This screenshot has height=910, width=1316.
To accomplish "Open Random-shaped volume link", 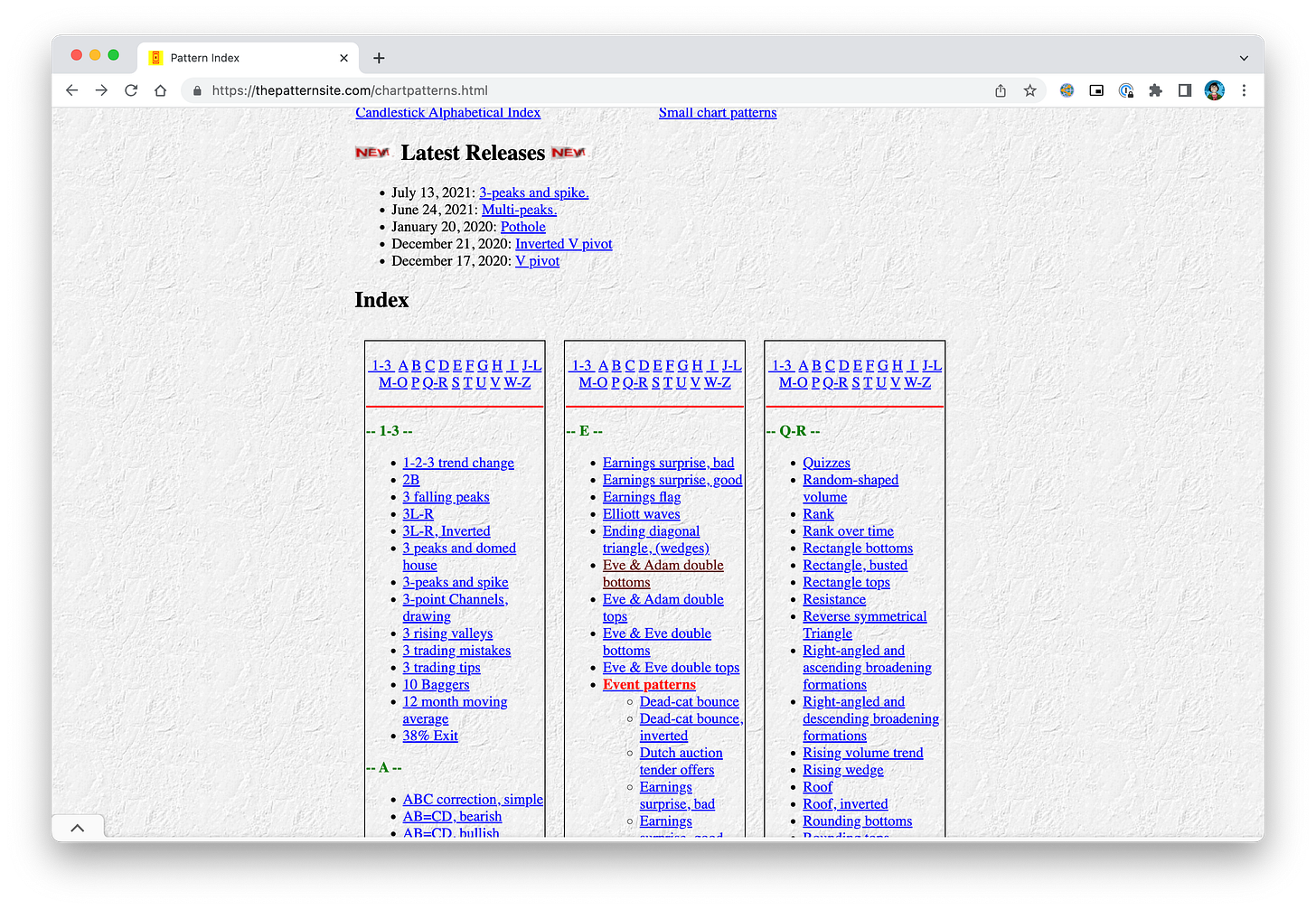I will (x=851, y=488).
